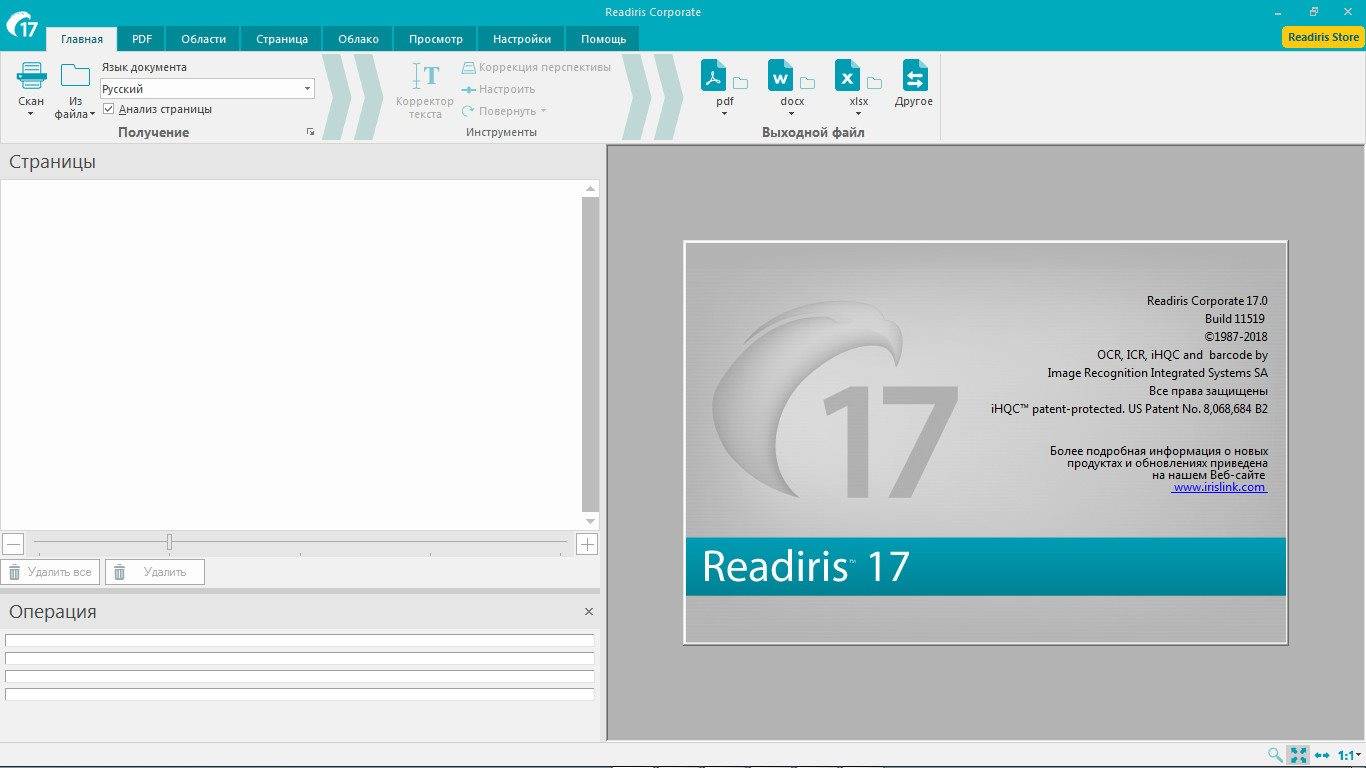Image resolution: width=1366 pixels, height=768 pixels.
Task: Click the Страницы panel scroll down arrow
Action: 590,521
